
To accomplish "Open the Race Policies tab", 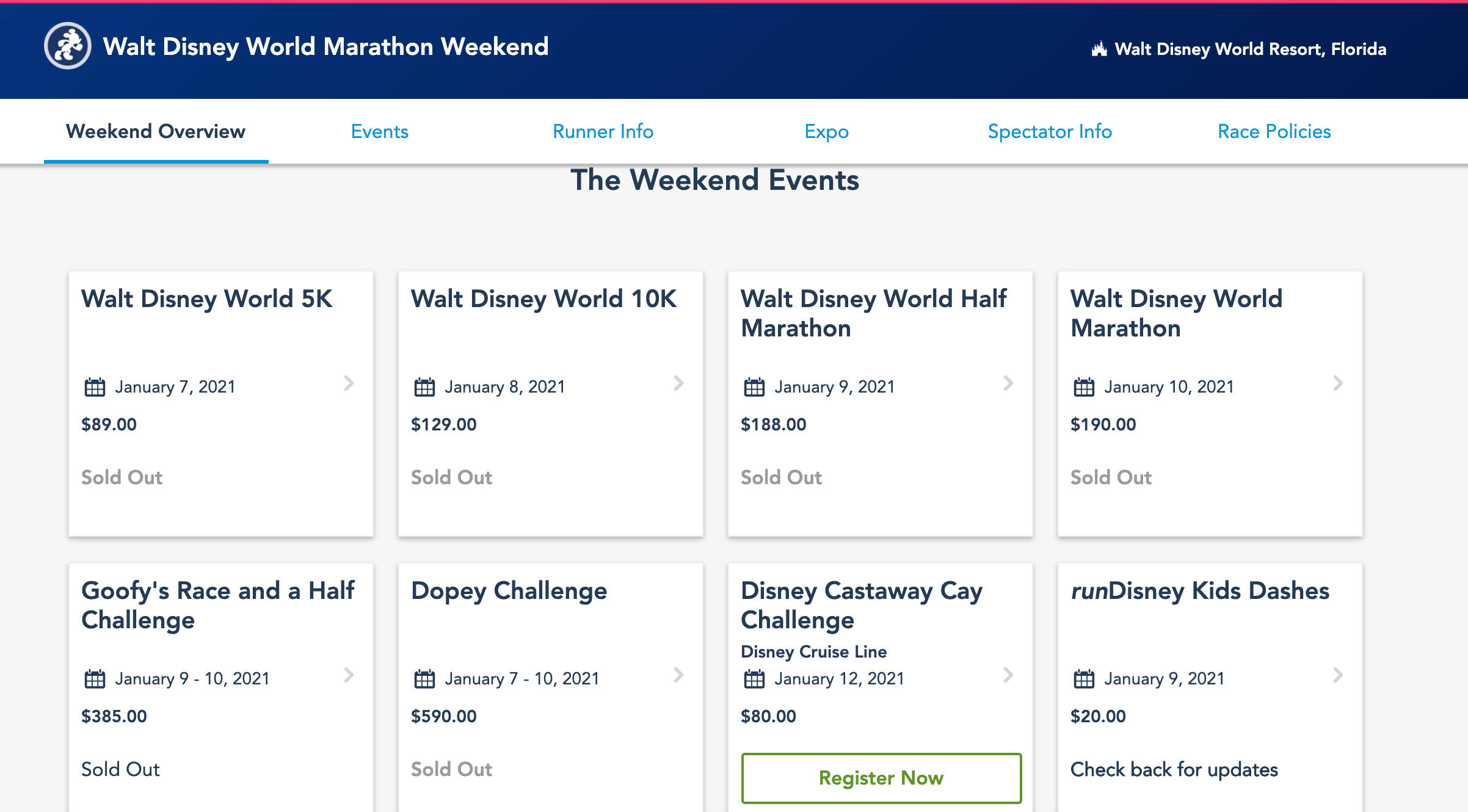I will click(x=1274, y=131).
